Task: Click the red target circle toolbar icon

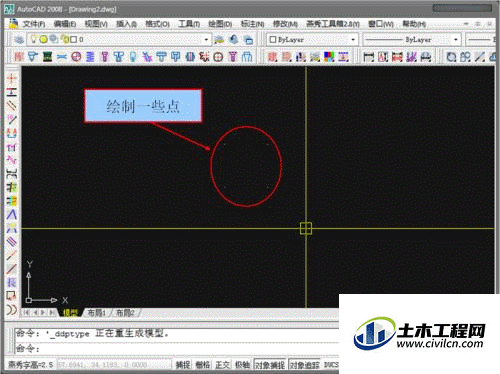Action: (218, 57)
